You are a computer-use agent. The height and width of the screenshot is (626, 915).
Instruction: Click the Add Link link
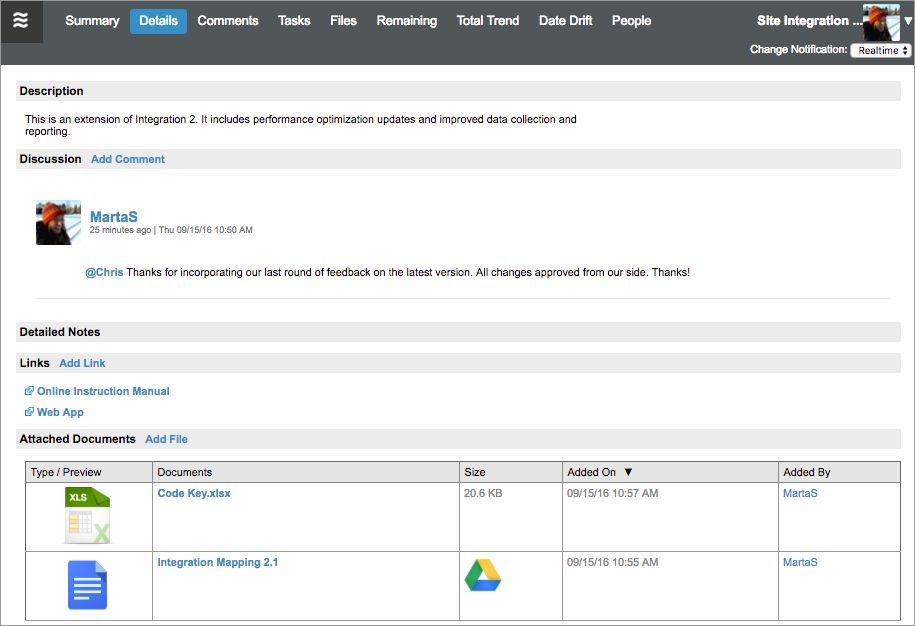click(82, 363)
